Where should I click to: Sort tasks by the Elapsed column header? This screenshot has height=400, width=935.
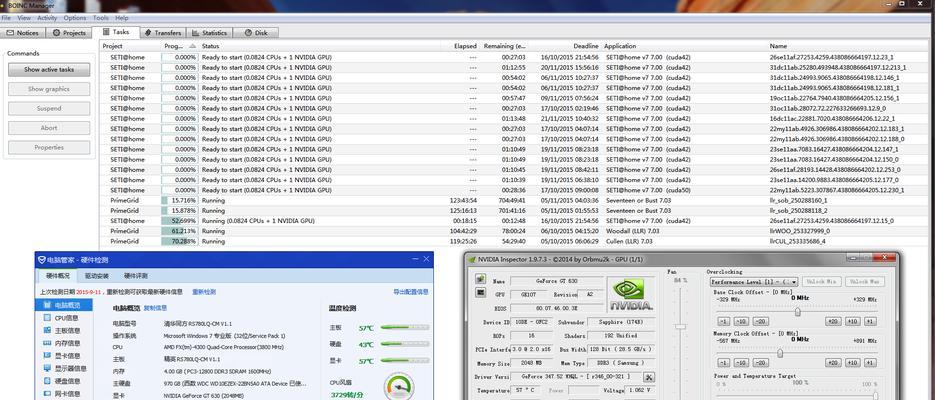(x=462, y=46)
